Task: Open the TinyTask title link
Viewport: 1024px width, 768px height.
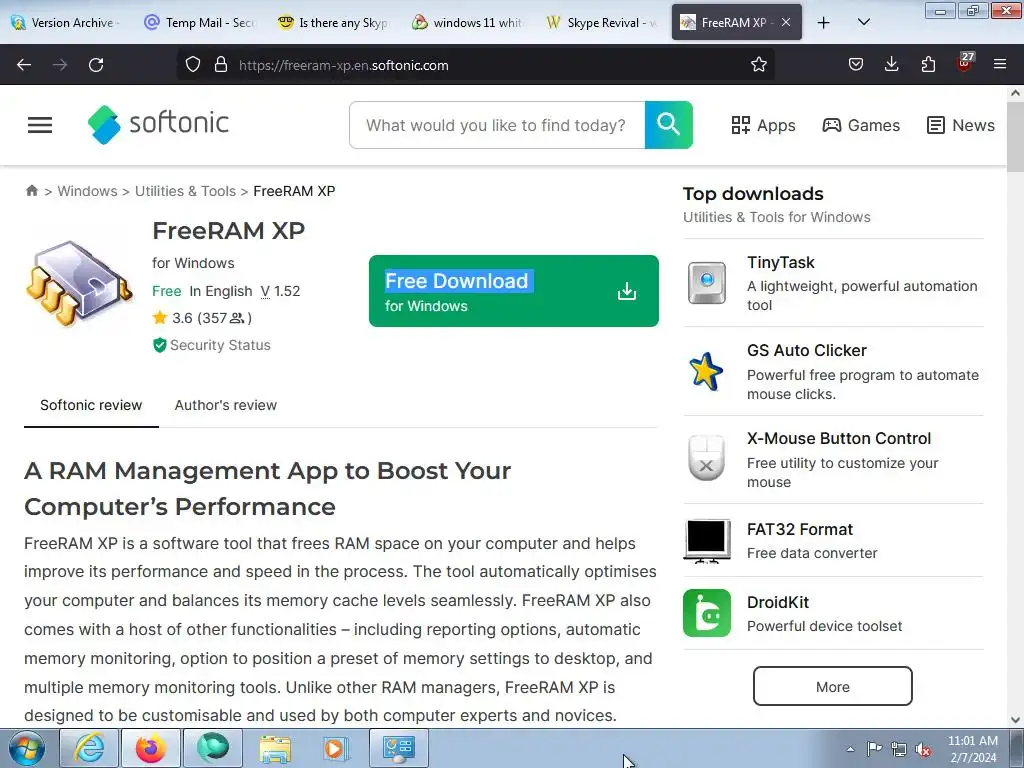Action: pyautogui.click(x=780, y=263)
